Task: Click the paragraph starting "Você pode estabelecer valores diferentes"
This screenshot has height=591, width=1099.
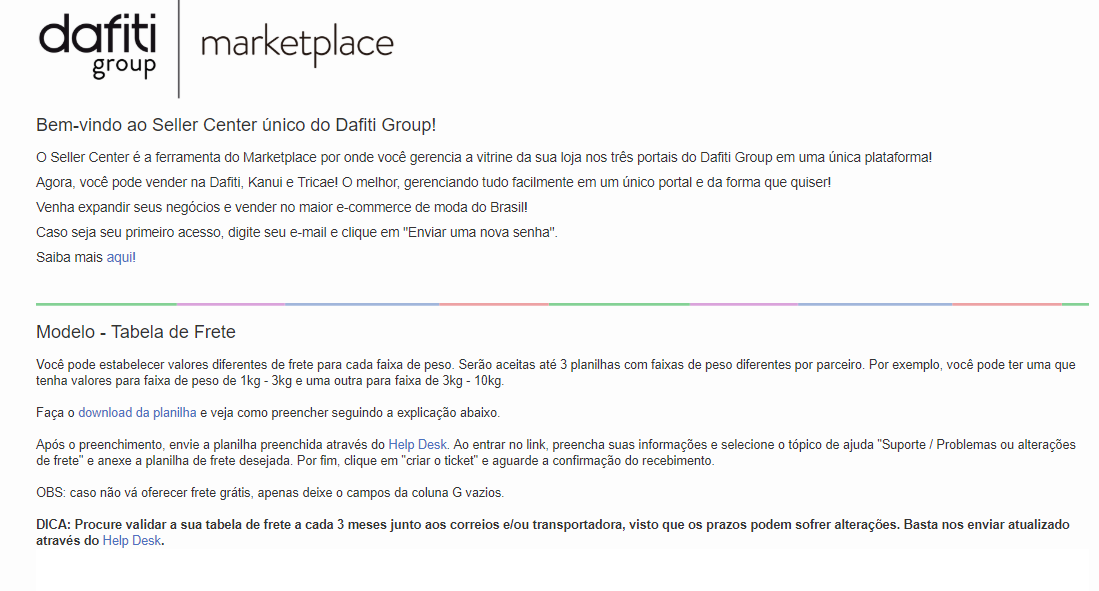Action: pos(556,373)
